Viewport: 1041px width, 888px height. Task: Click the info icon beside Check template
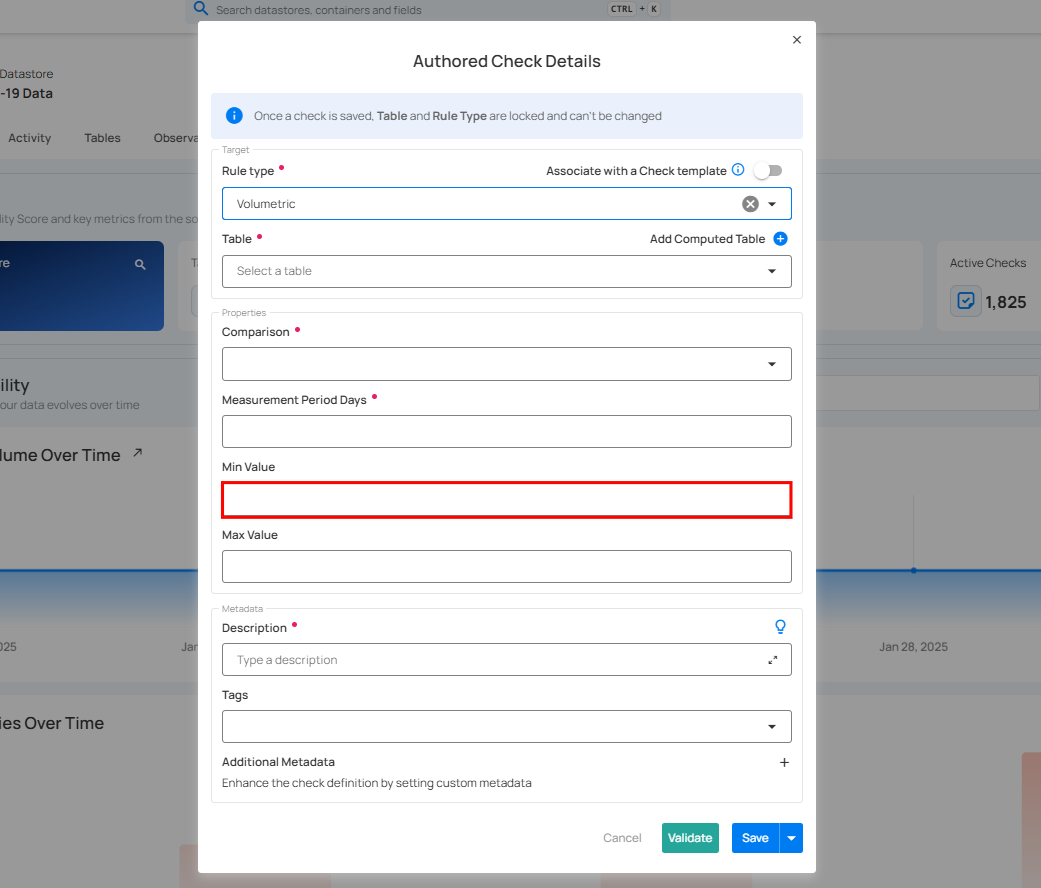(x=738, y=170)
